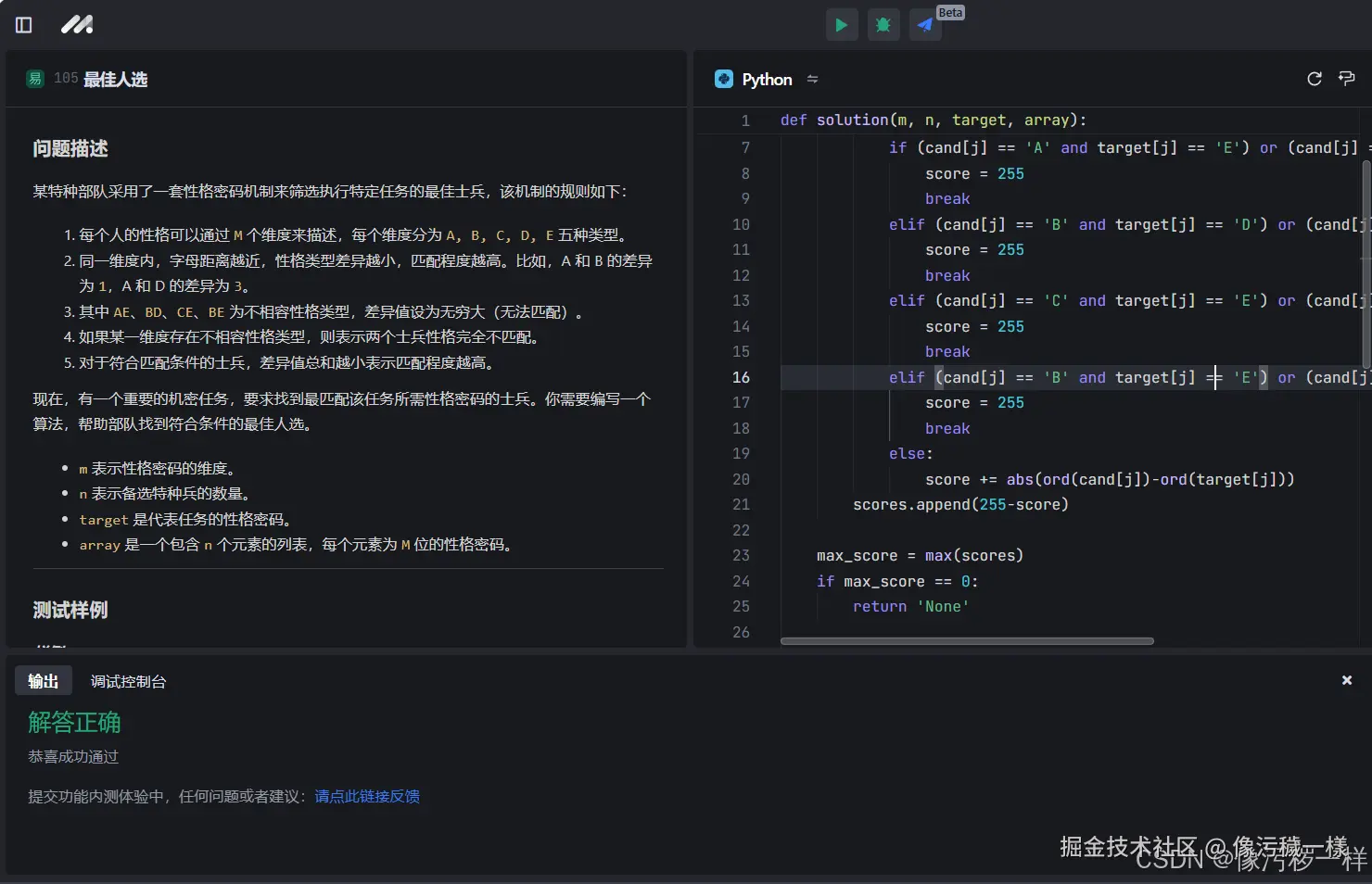Open the Python language selector
Image resolution: width=1372 pixels, height=884 pixels.
(767, 80)
